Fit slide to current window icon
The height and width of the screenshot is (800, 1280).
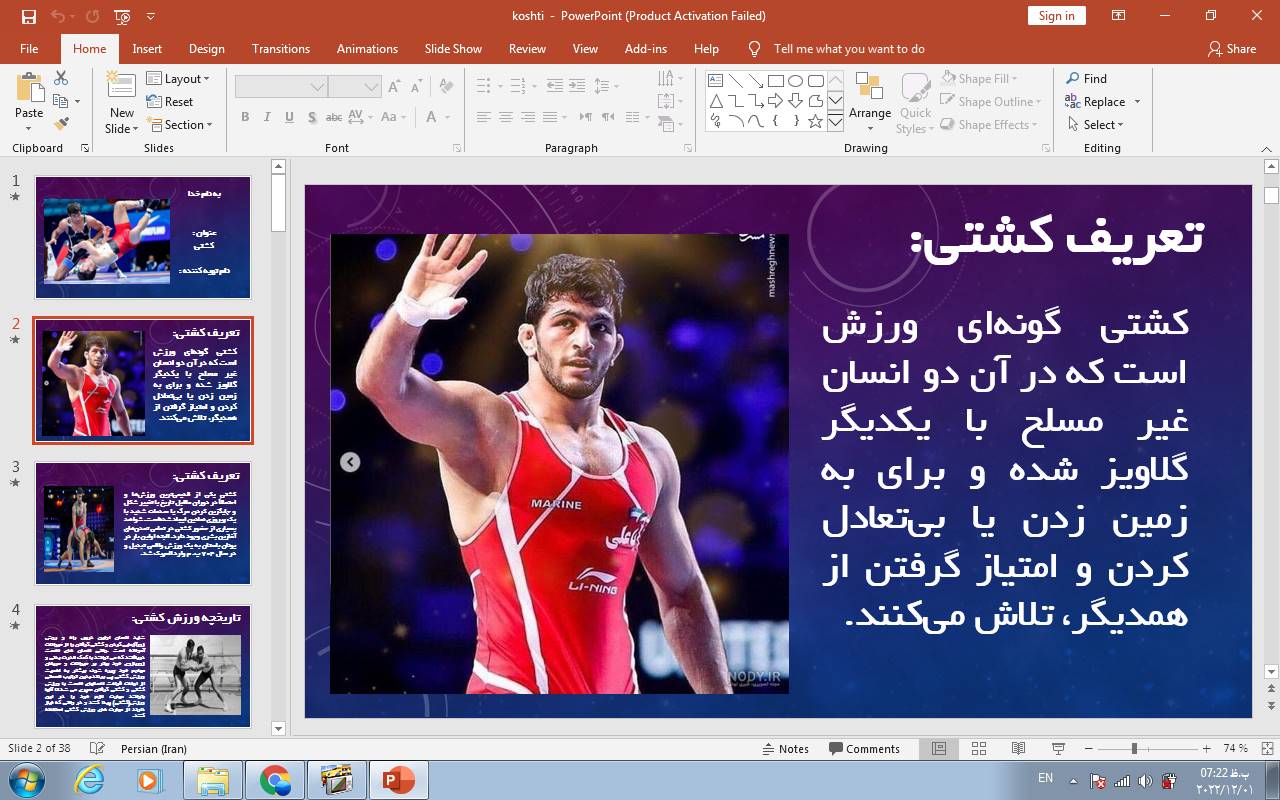pos(1267,749)
